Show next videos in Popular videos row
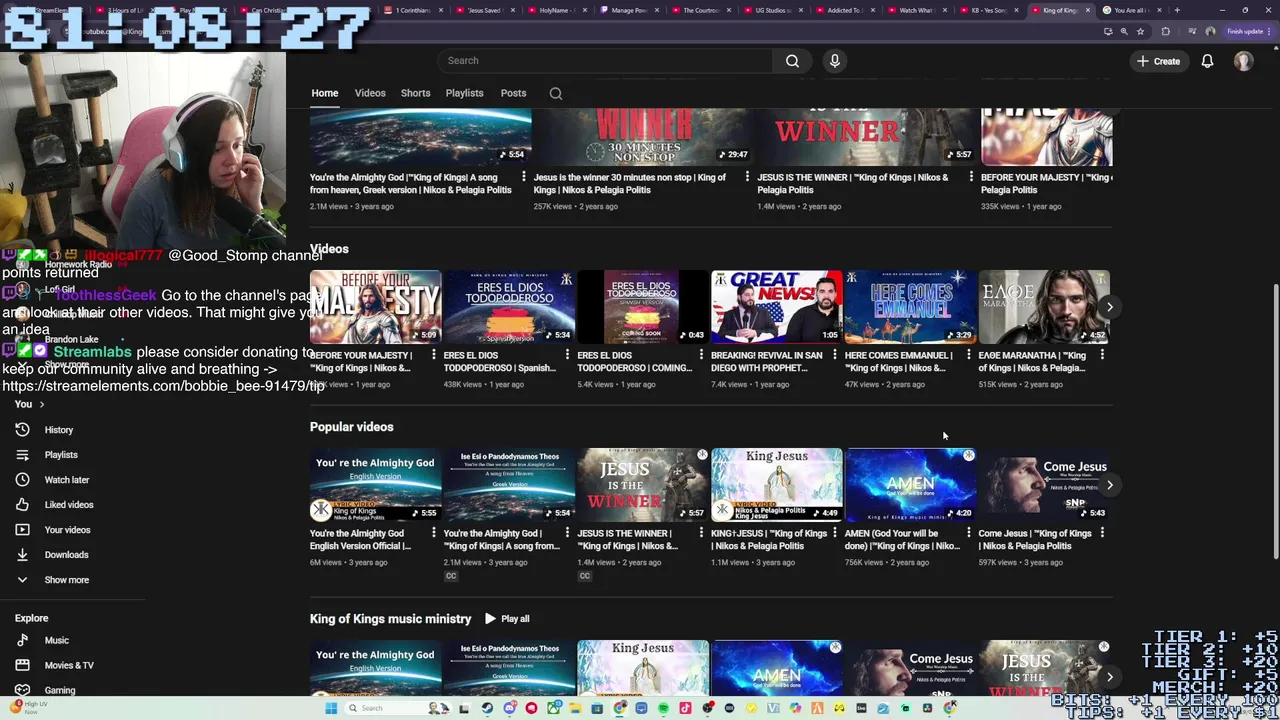Viewport: 1280px width, 720px height. pyautogui.click(x=1109, y=485)
